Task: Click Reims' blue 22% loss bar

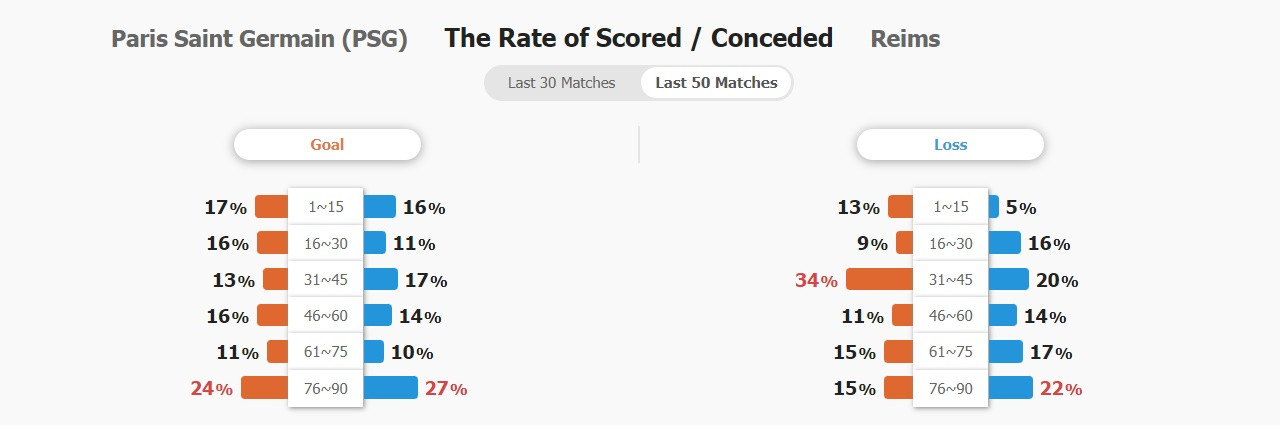Action: coord(1010,388)
